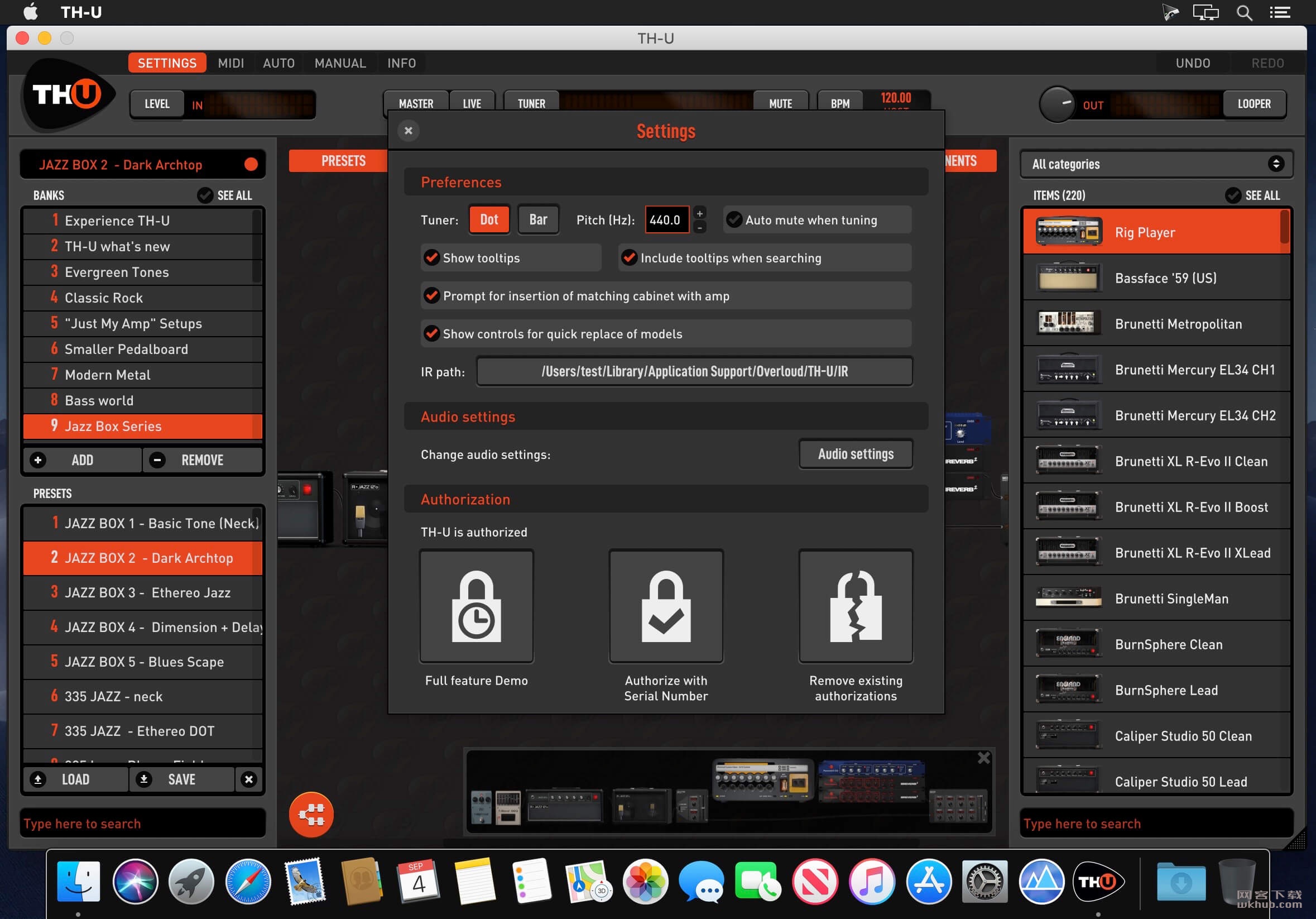Viewport: 1316px width, 919px height.
Task: Click the MUTE button
Action: point(780,104)
